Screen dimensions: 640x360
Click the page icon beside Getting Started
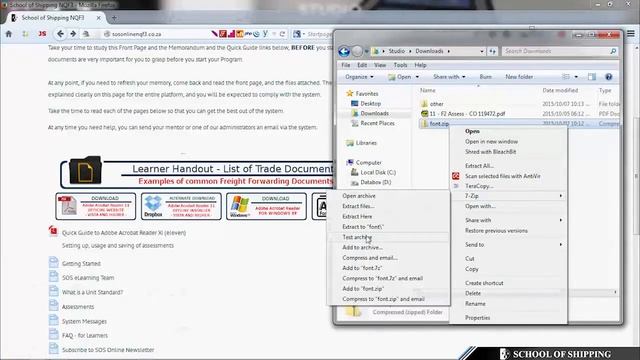tap(53, 262)
